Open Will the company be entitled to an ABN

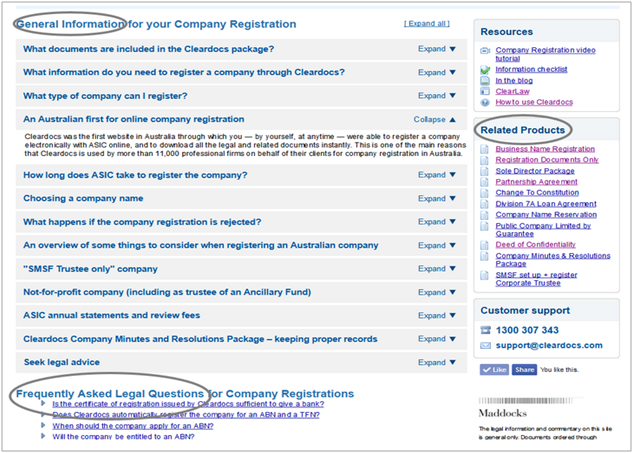coord(123,436)
